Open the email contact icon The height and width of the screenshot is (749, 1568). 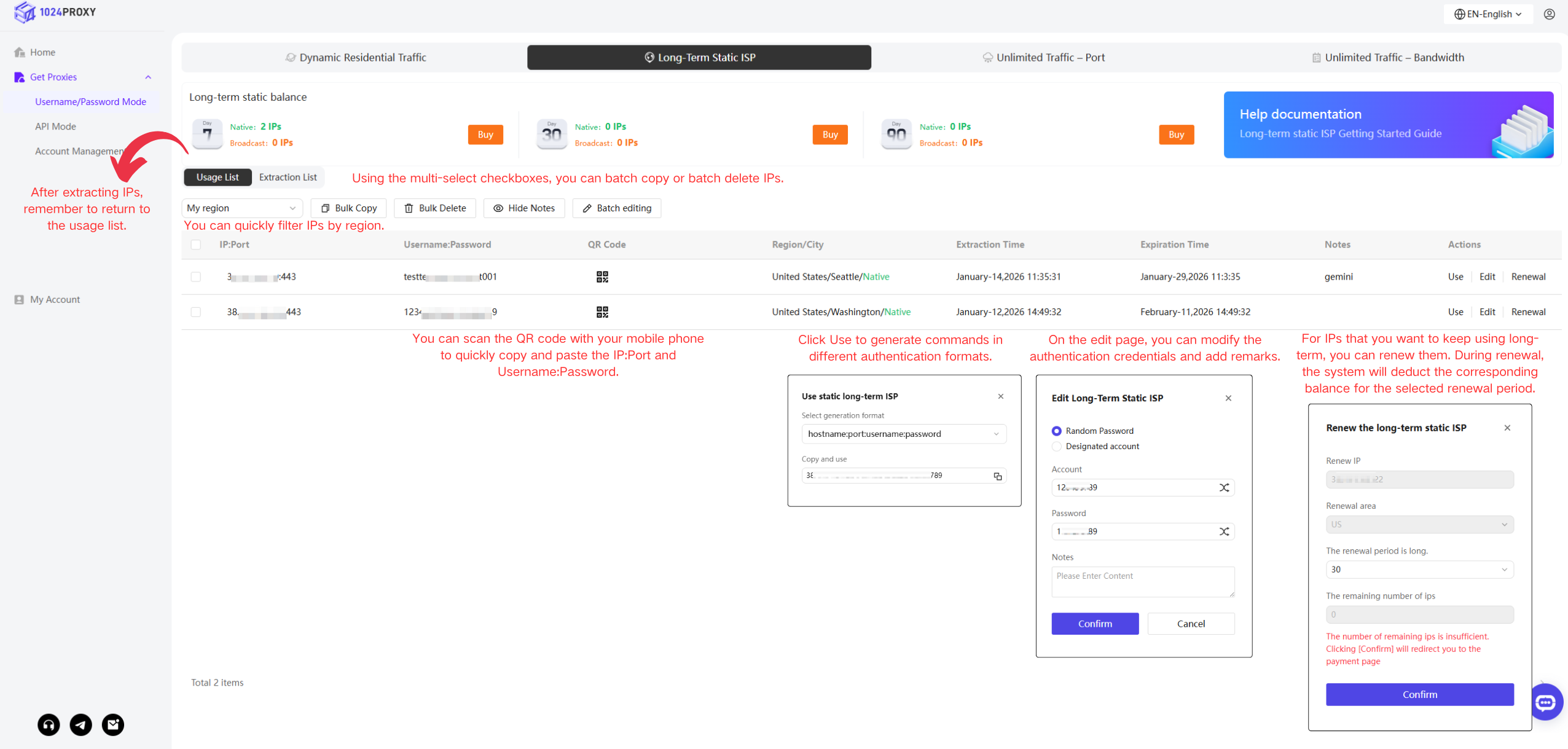tap(113, 725)
